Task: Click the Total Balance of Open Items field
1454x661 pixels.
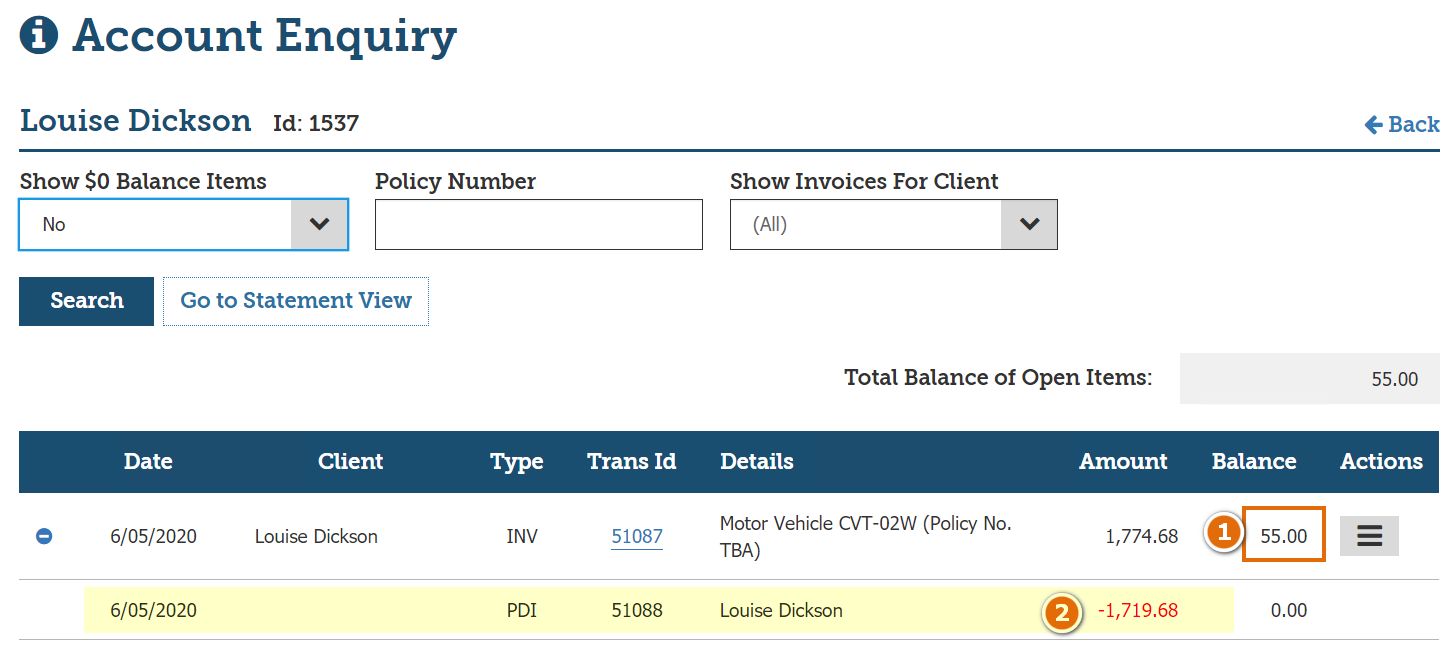Action: [x=1308, y=379]
